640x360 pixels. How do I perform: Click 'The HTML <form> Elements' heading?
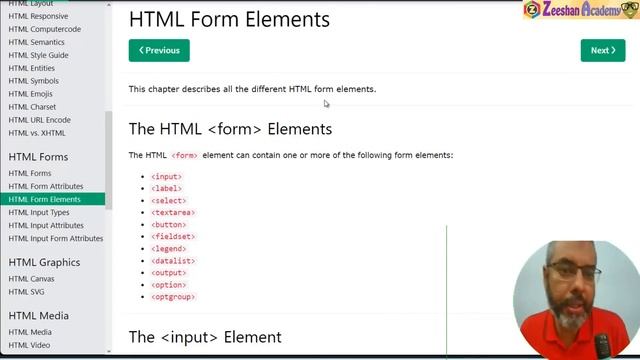click(x=230, y=129)
